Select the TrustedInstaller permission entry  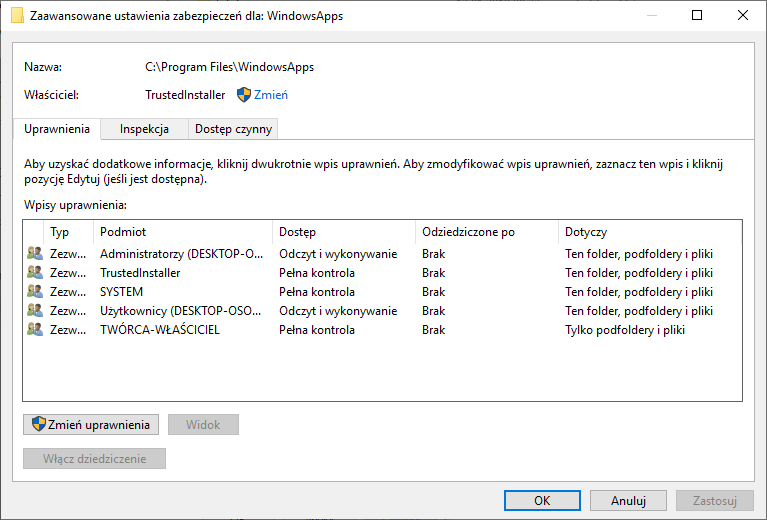click(x=383, y=272)
